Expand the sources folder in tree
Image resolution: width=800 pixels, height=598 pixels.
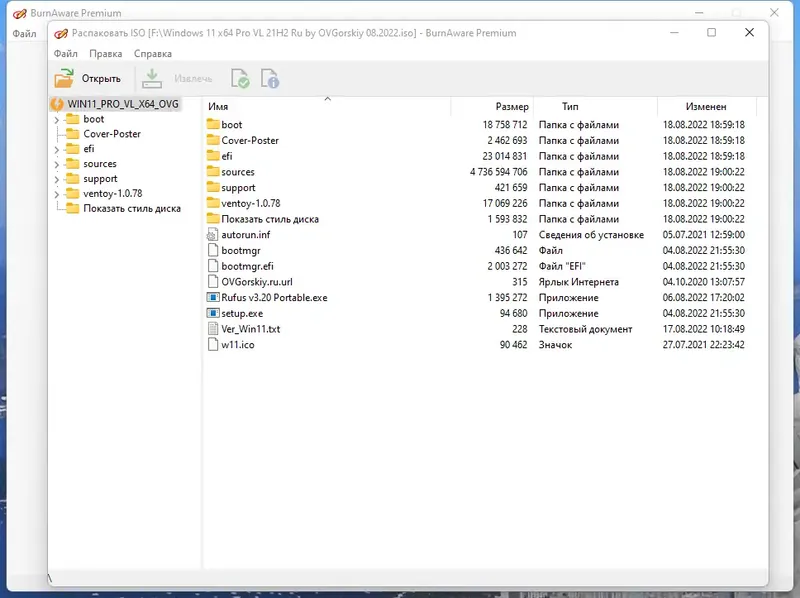(57, 165)
